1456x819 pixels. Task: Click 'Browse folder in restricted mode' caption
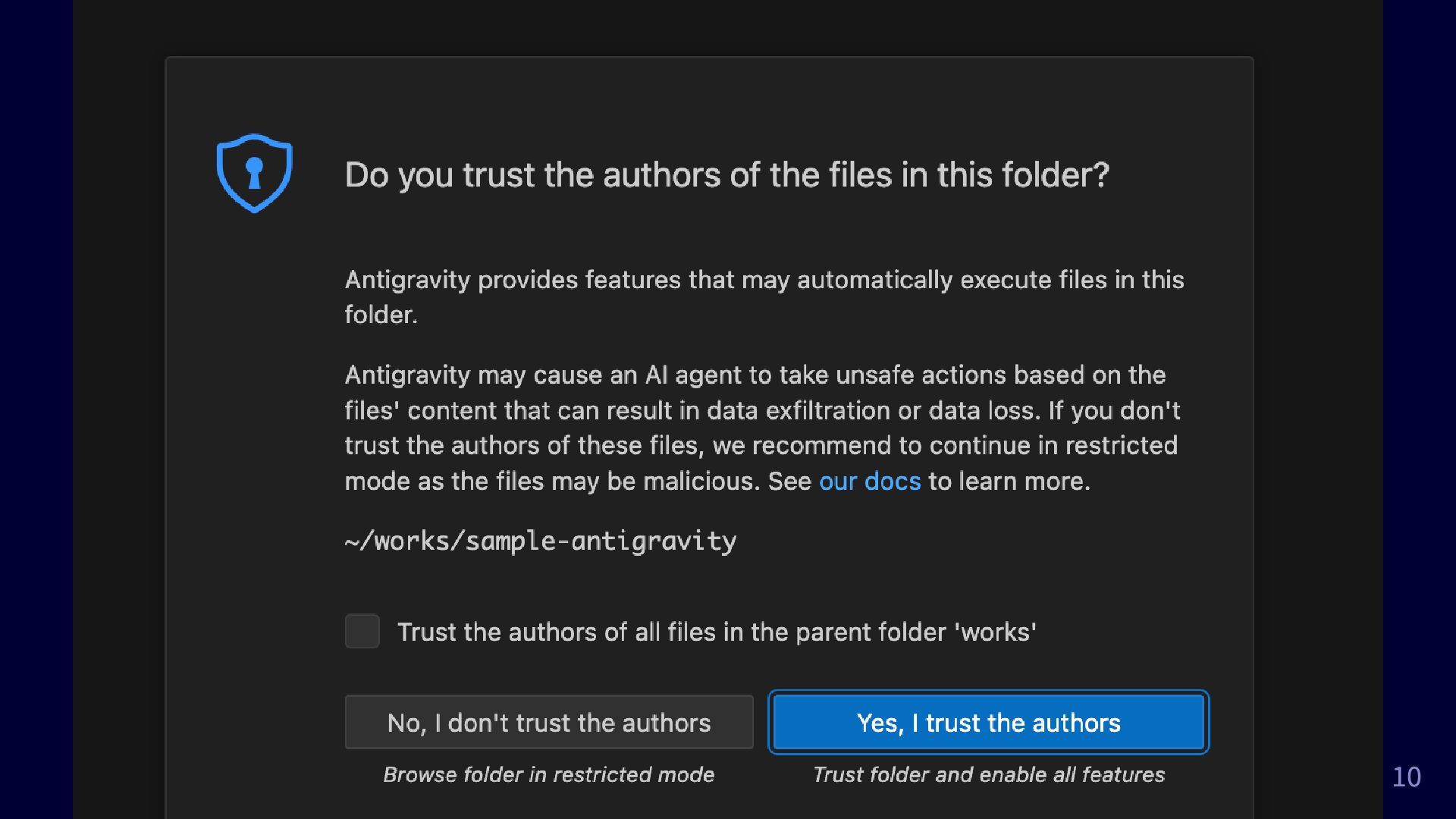548,774
